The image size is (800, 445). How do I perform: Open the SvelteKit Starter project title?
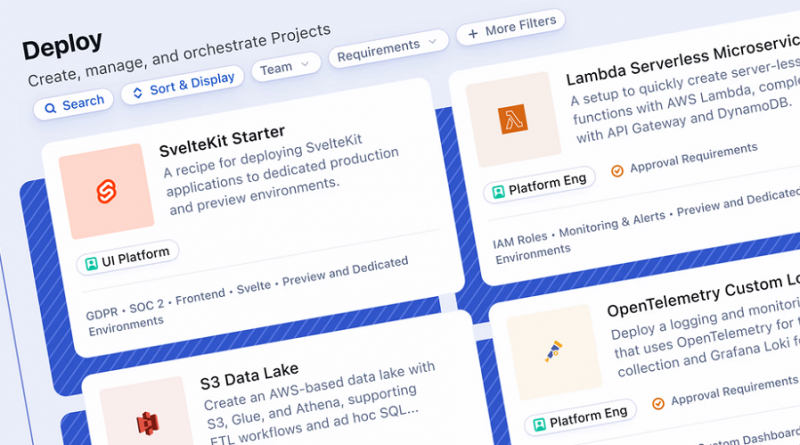point(222,139)
